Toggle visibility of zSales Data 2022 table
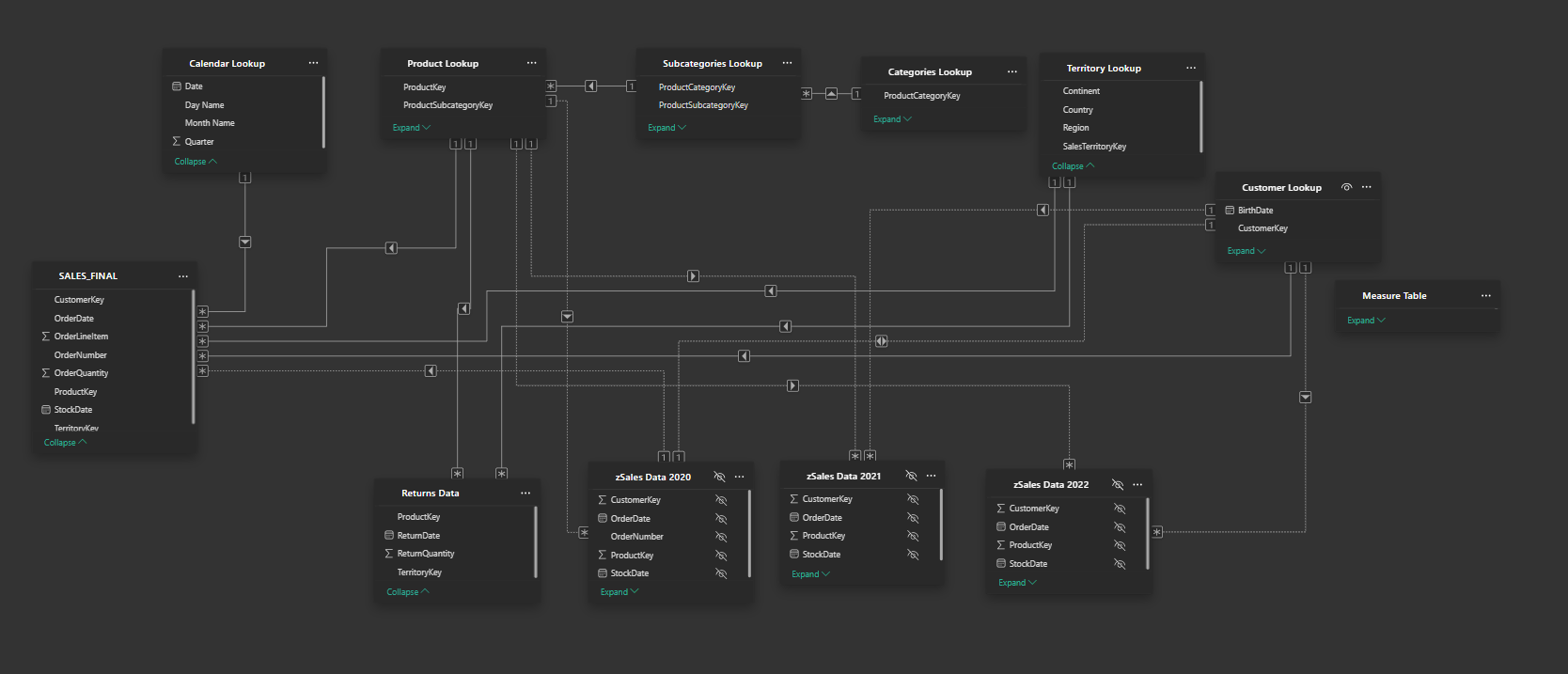 1118,484
